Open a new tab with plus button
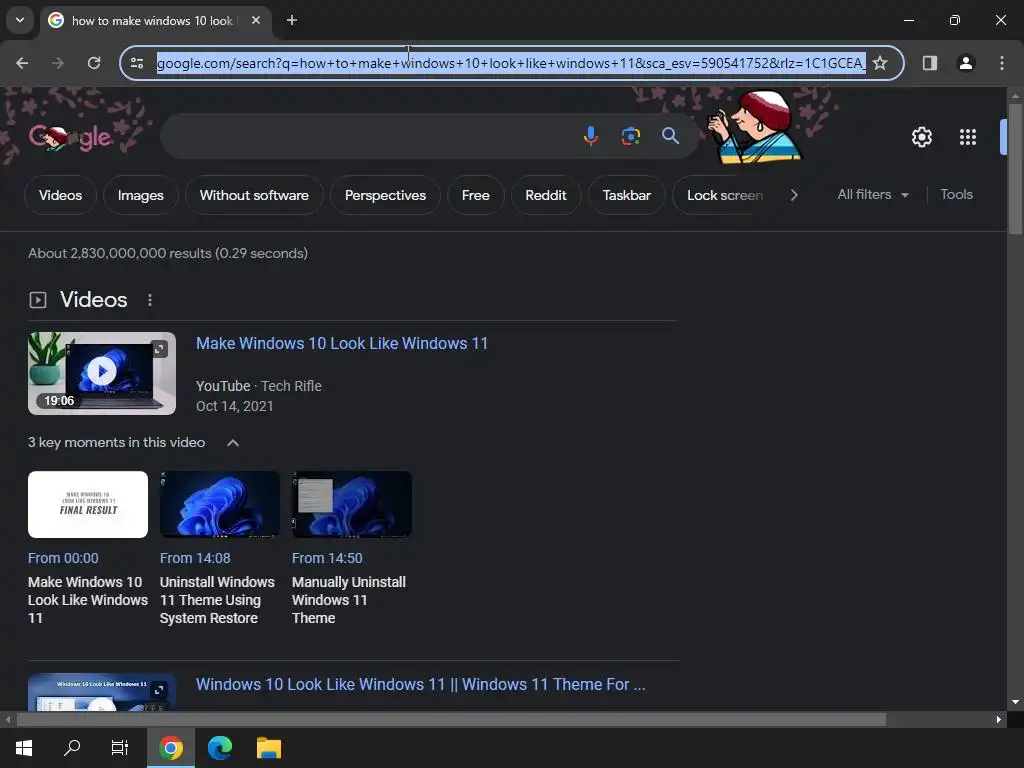1024x768 pixels. coord(292,20)
